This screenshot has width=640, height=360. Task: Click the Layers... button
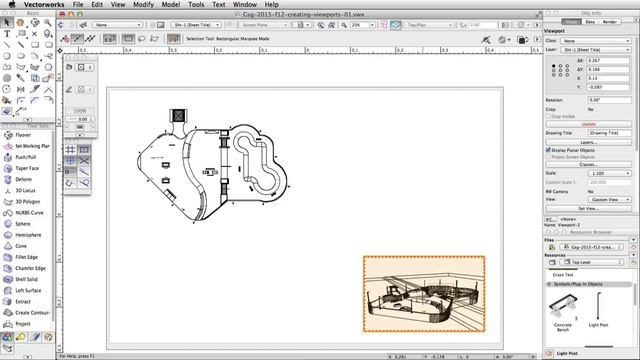pyautogui.click(x=588, y=142)
